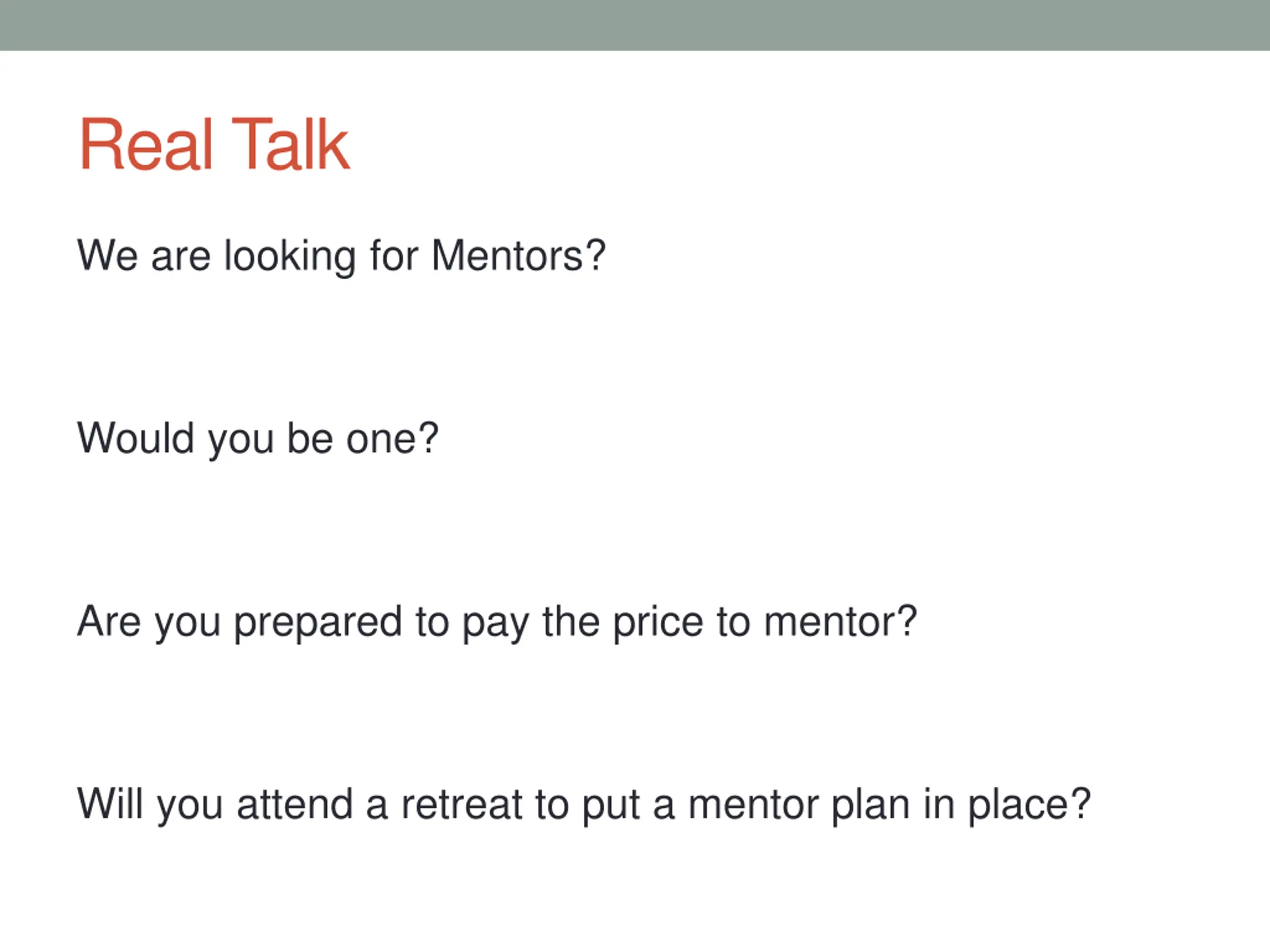This screenshot has width=1270, height=952.
Task: Select the 'Are you prepared to pay' line
Action: [497, 622]
